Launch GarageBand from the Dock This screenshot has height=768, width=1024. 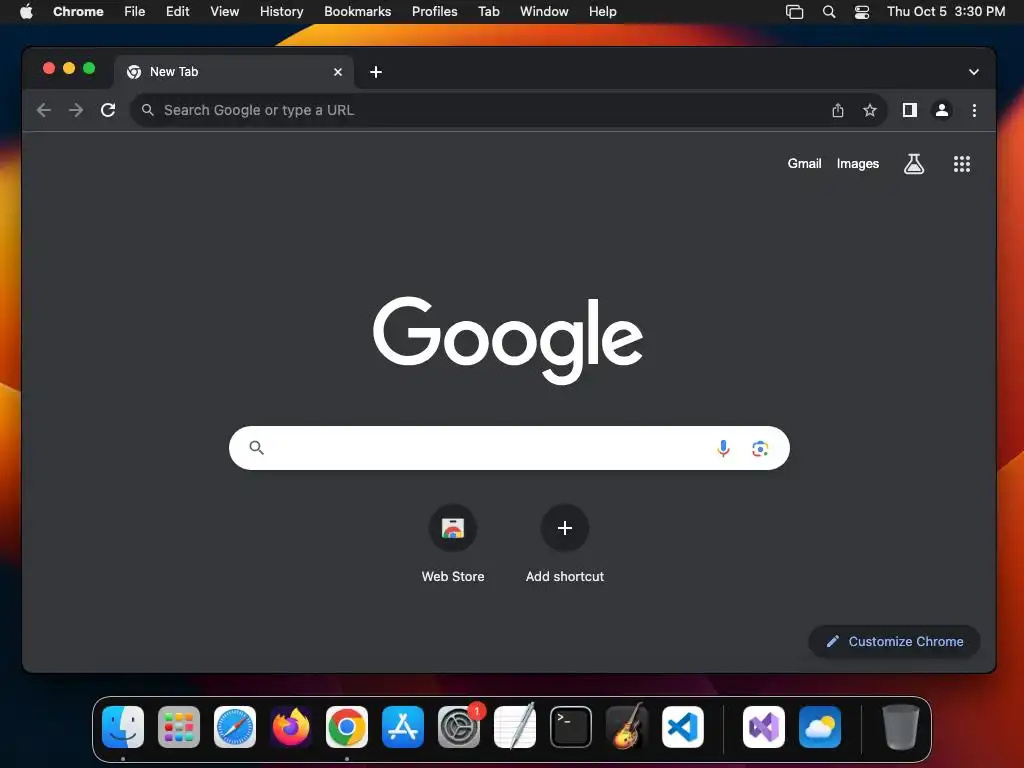point(627,727)
